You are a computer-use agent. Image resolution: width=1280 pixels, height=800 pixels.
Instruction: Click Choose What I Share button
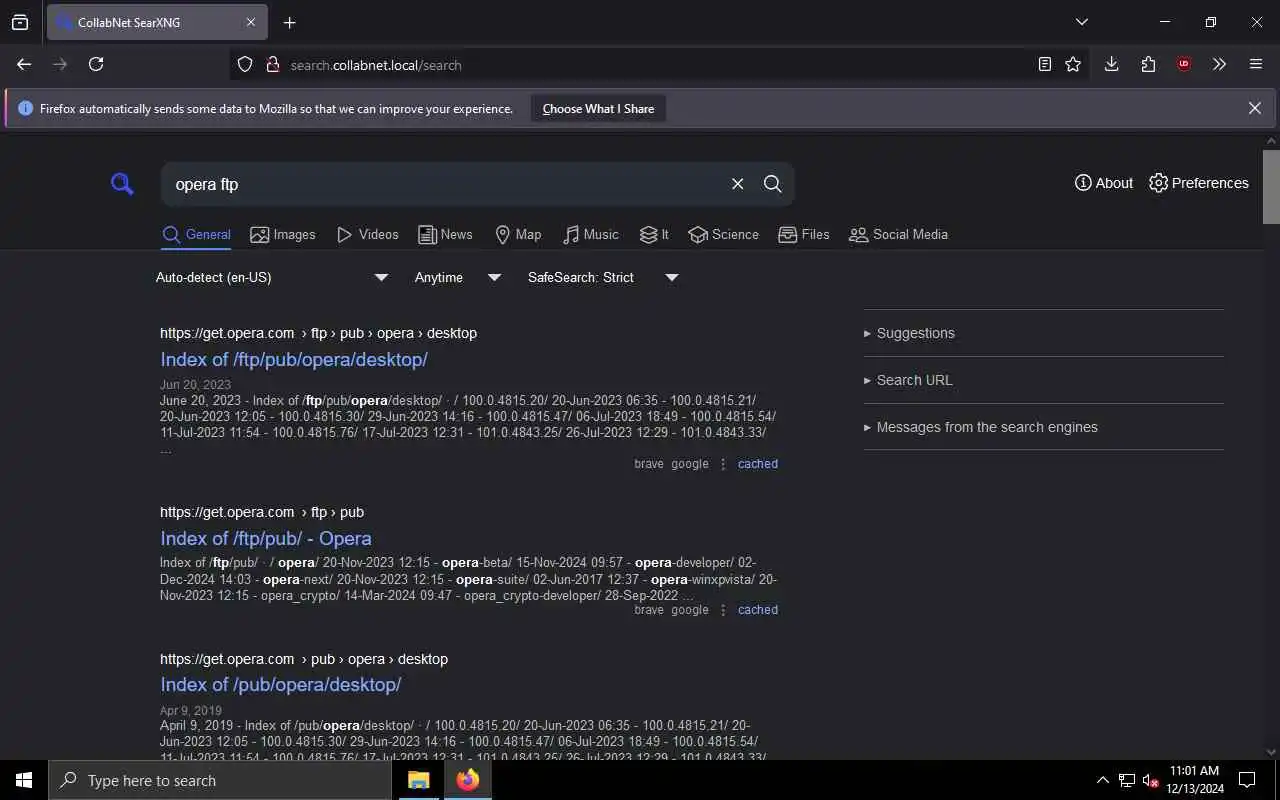tap(598, 109)
